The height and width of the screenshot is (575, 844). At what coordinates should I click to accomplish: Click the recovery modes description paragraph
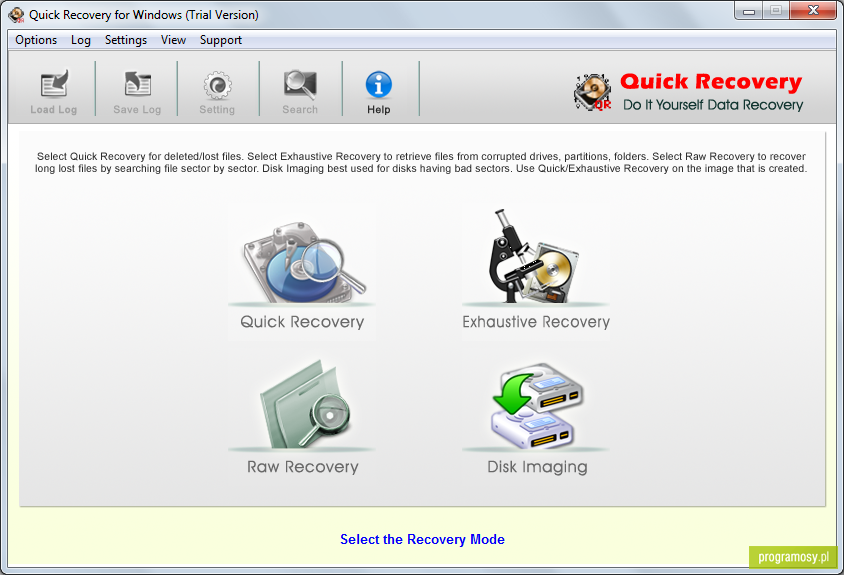coord(421,163)
